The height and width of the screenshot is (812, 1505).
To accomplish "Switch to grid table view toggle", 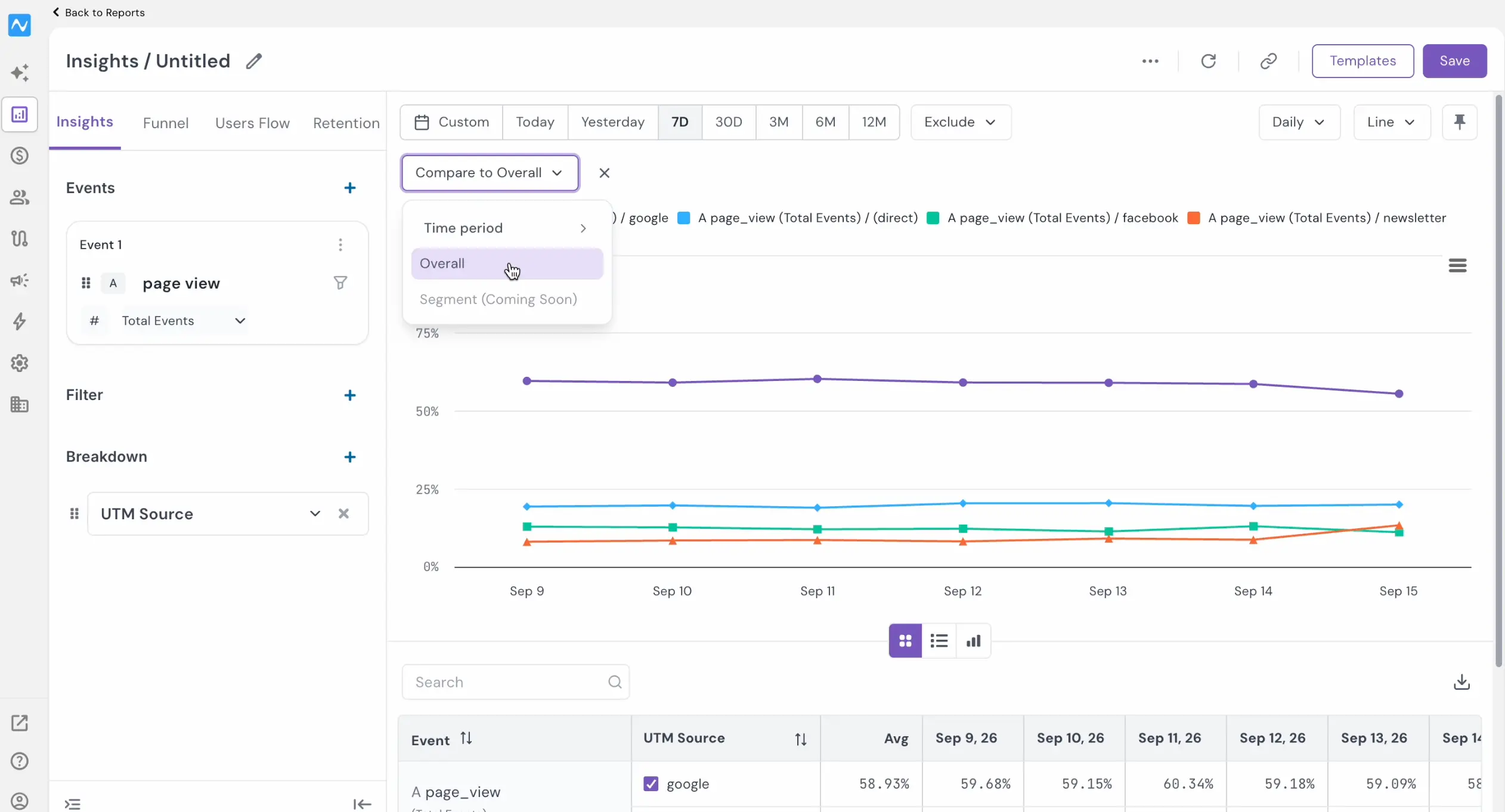I will (905, 641).
